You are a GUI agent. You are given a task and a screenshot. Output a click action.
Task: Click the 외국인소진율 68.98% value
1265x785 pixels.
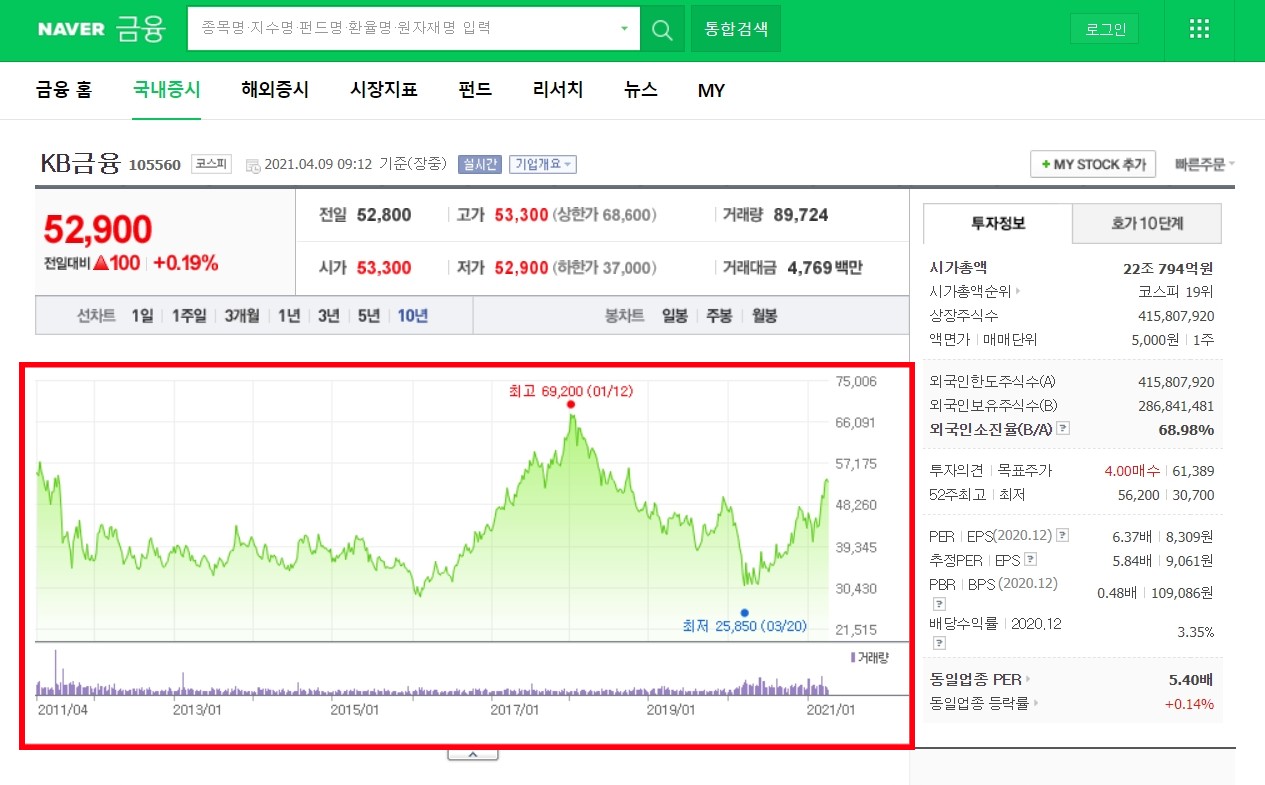click(x=1186, y=430)
